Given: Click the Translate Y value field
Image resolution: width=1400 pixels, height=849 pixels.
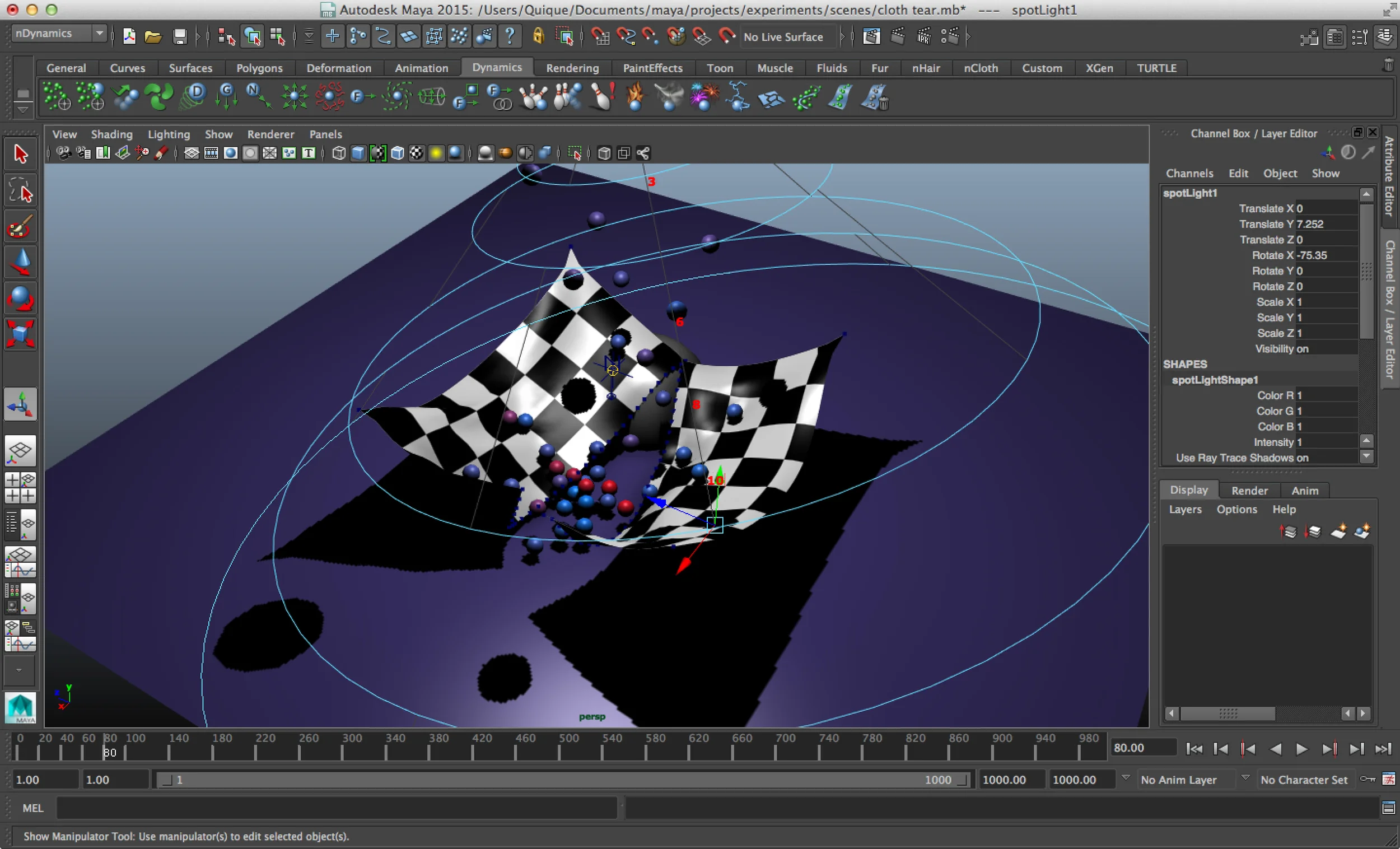Looking at the screenshot, I should click(1326, 224).
